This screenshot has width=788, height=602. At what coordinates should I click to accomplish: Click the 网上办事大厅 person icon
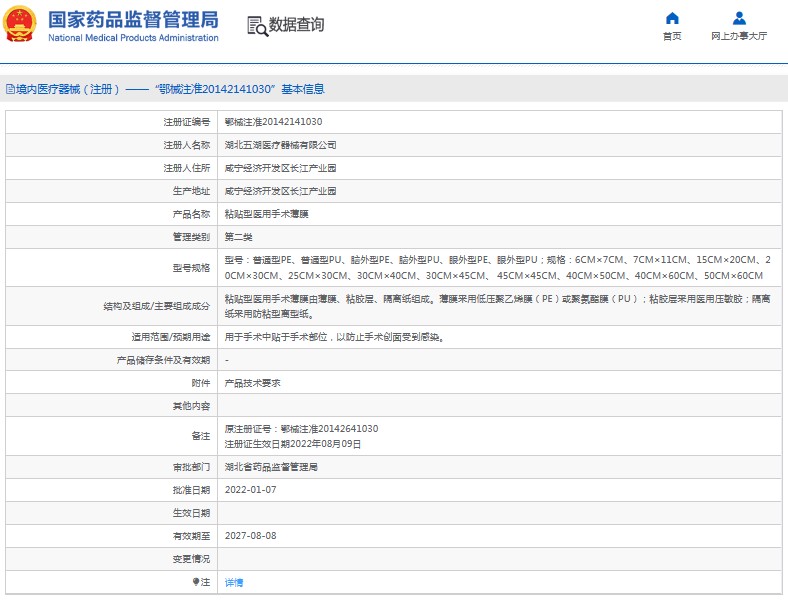[739, 18]
